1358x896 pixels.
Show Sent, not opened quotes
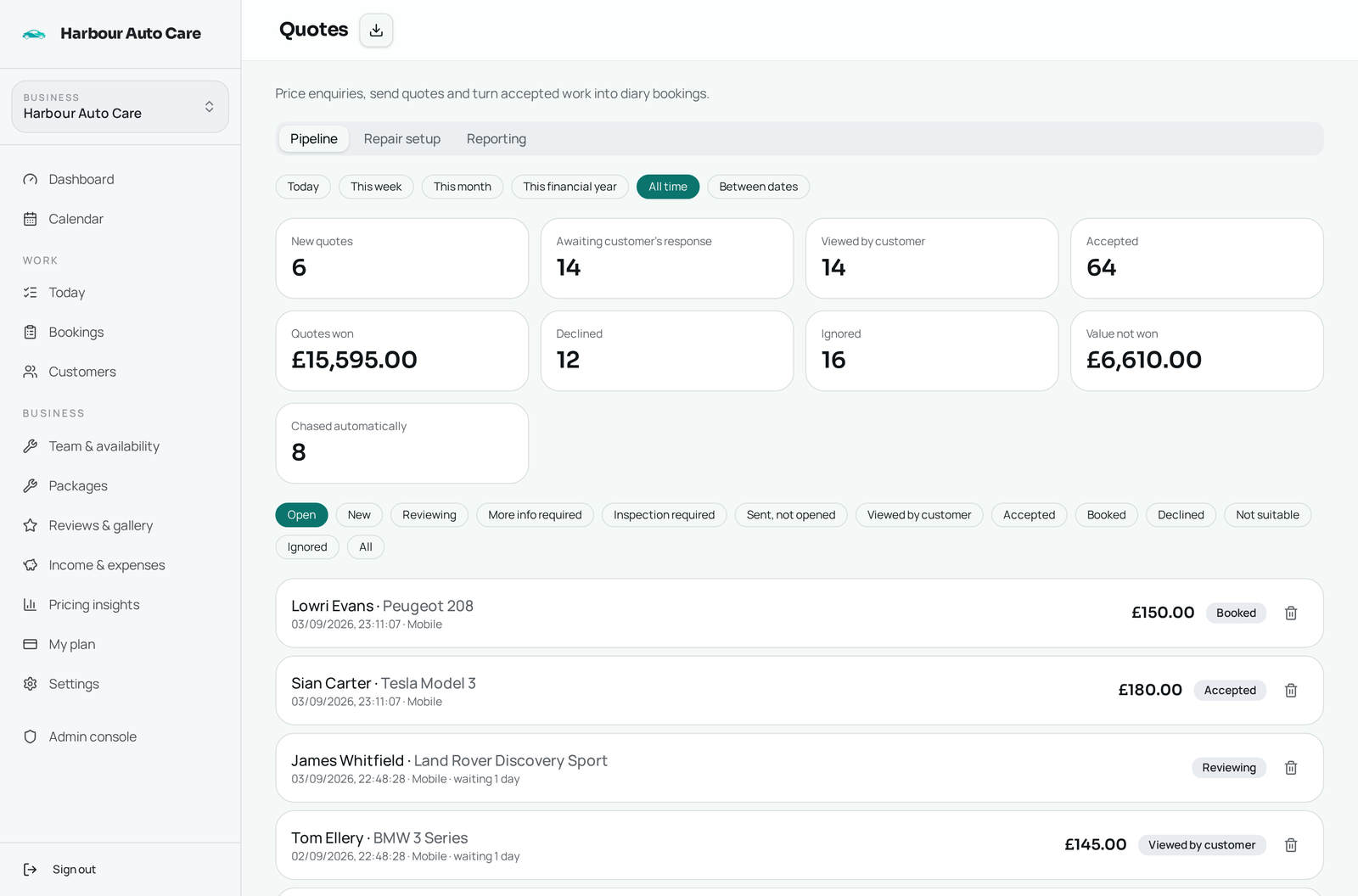pos(791,515)
